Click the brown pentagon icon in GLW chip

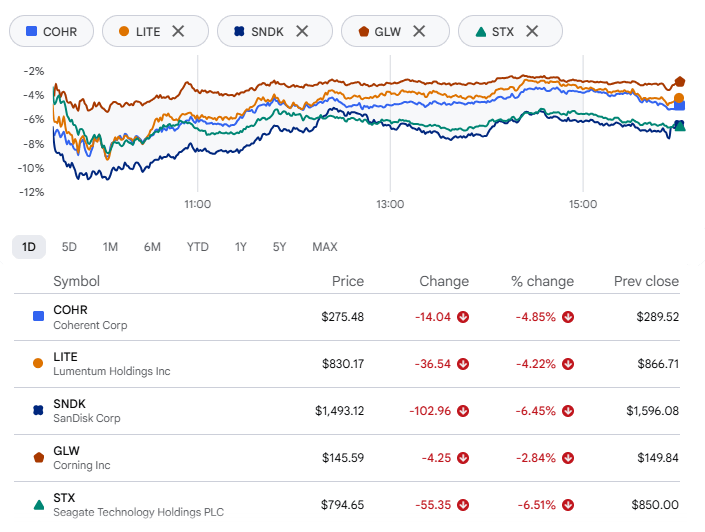[x=363, y=31]
